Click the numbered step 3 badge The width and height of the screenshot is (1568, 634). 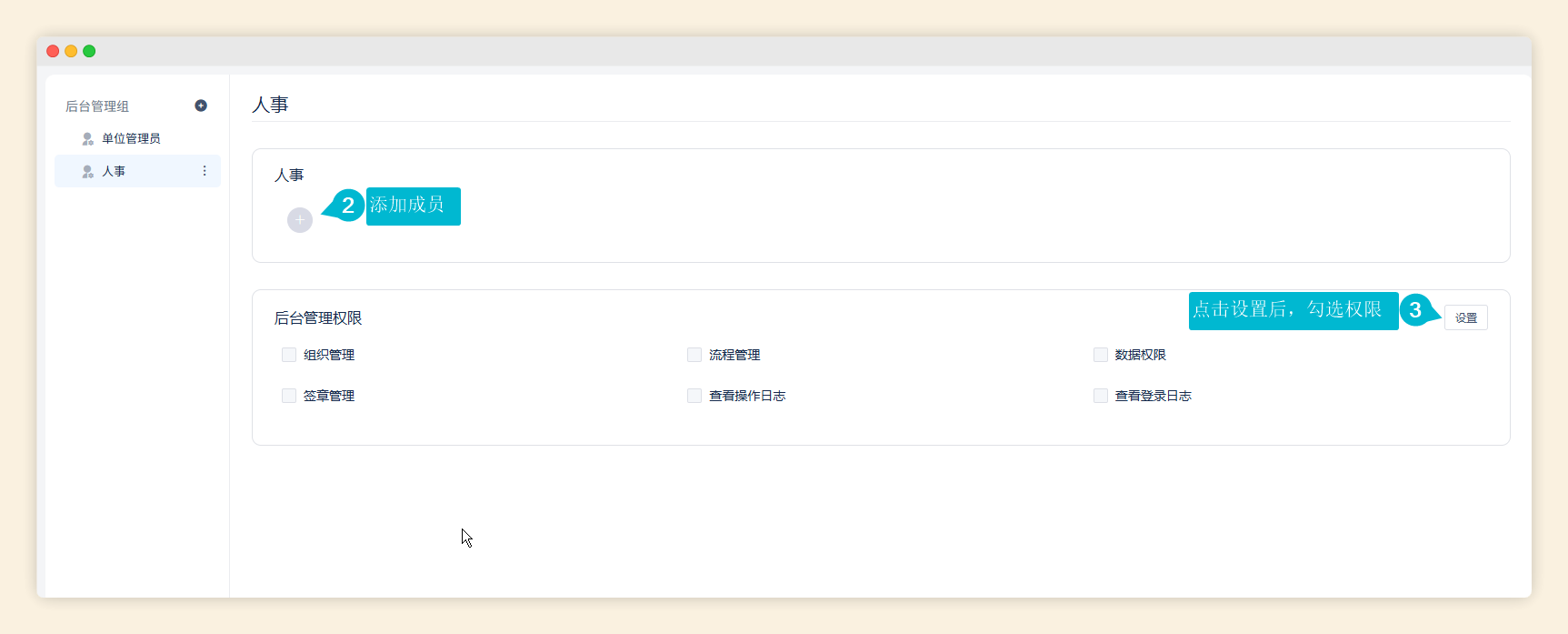pos(1415,310)
